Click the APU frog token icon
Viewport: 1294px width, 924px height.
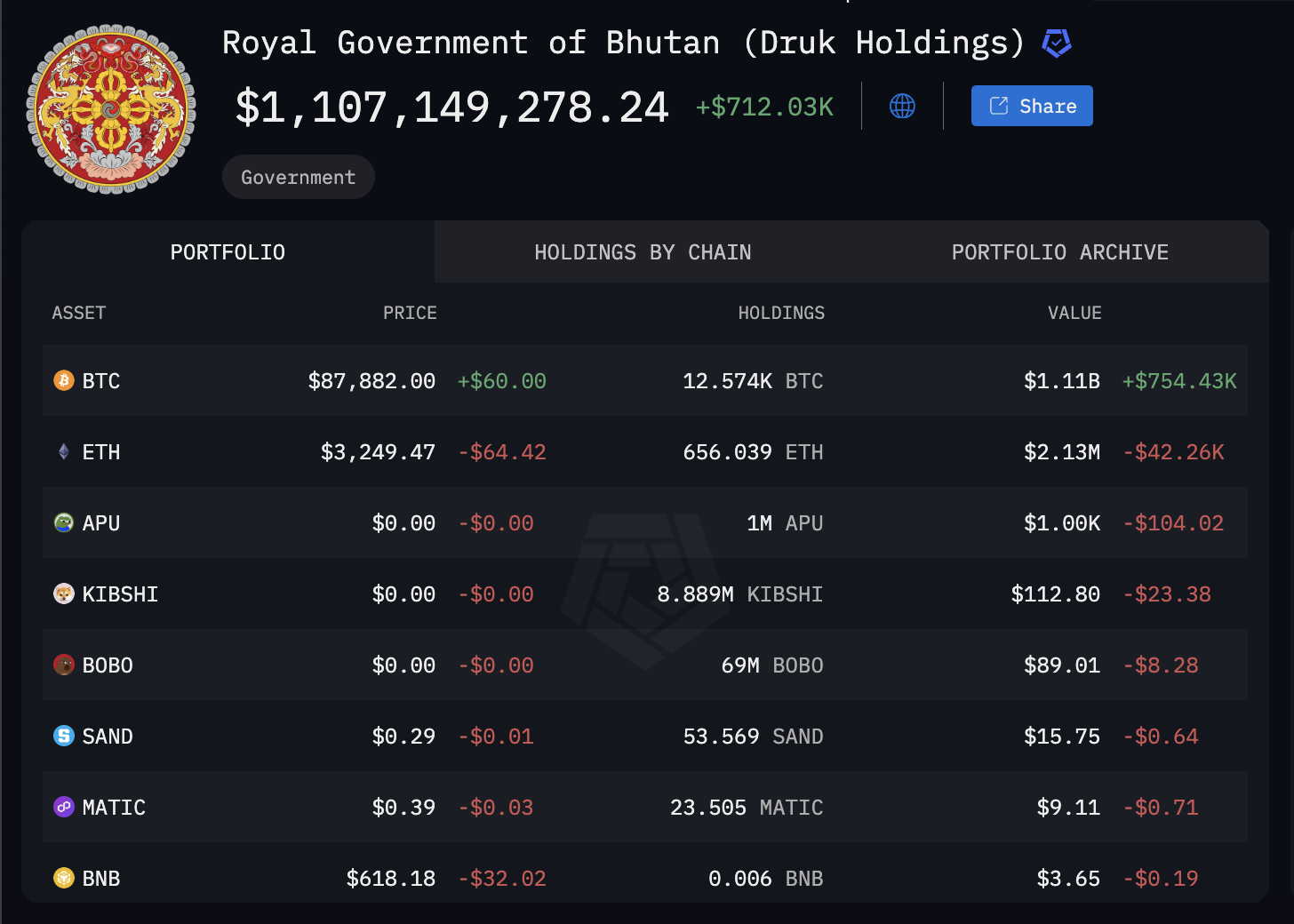[x=64, y=523]
